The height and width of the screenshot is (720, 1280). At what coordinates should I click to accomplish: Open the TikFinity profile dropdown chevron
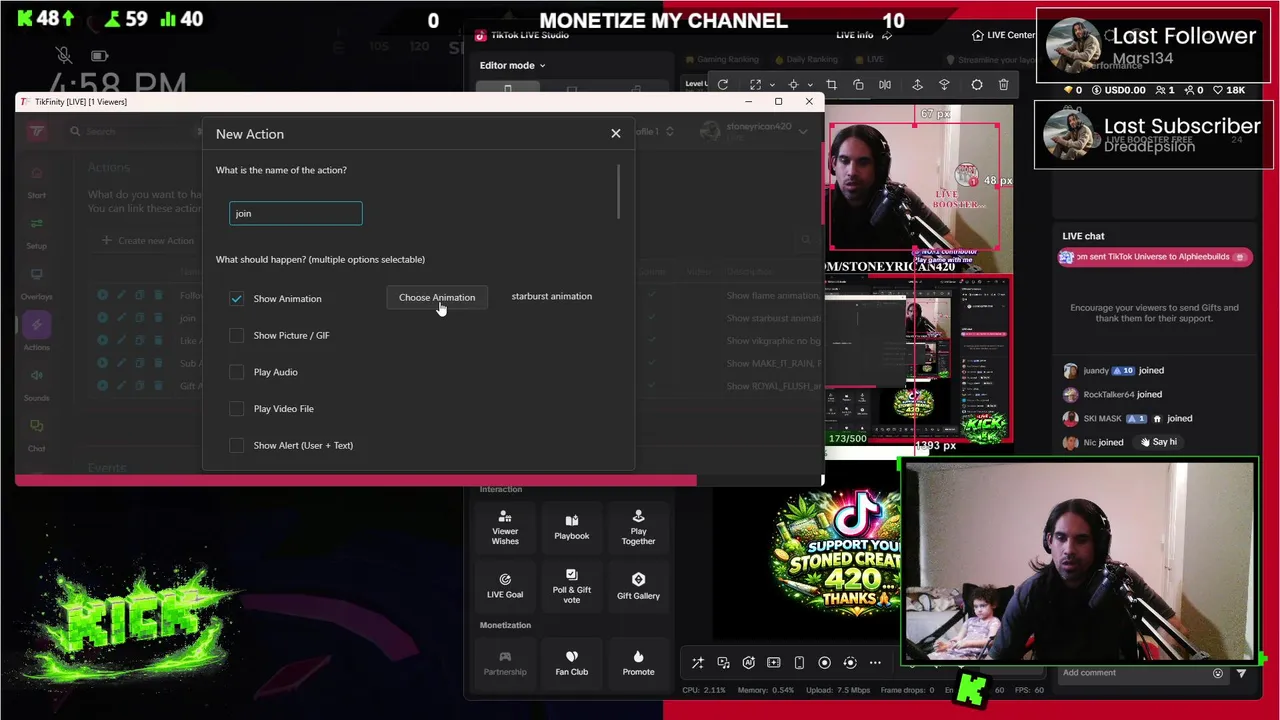(803, 131)
